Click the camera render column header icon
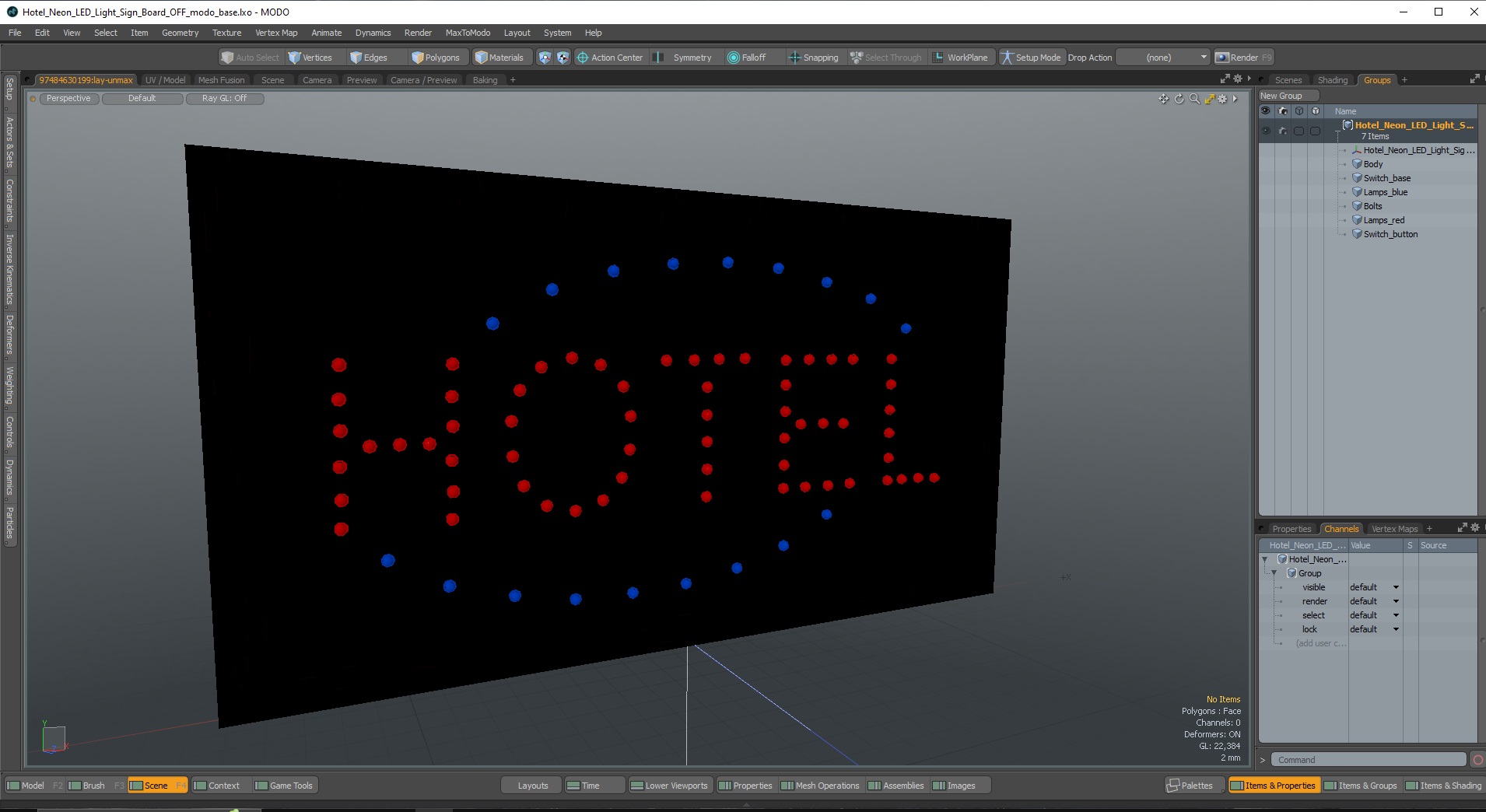 (x=1283, y=111)
